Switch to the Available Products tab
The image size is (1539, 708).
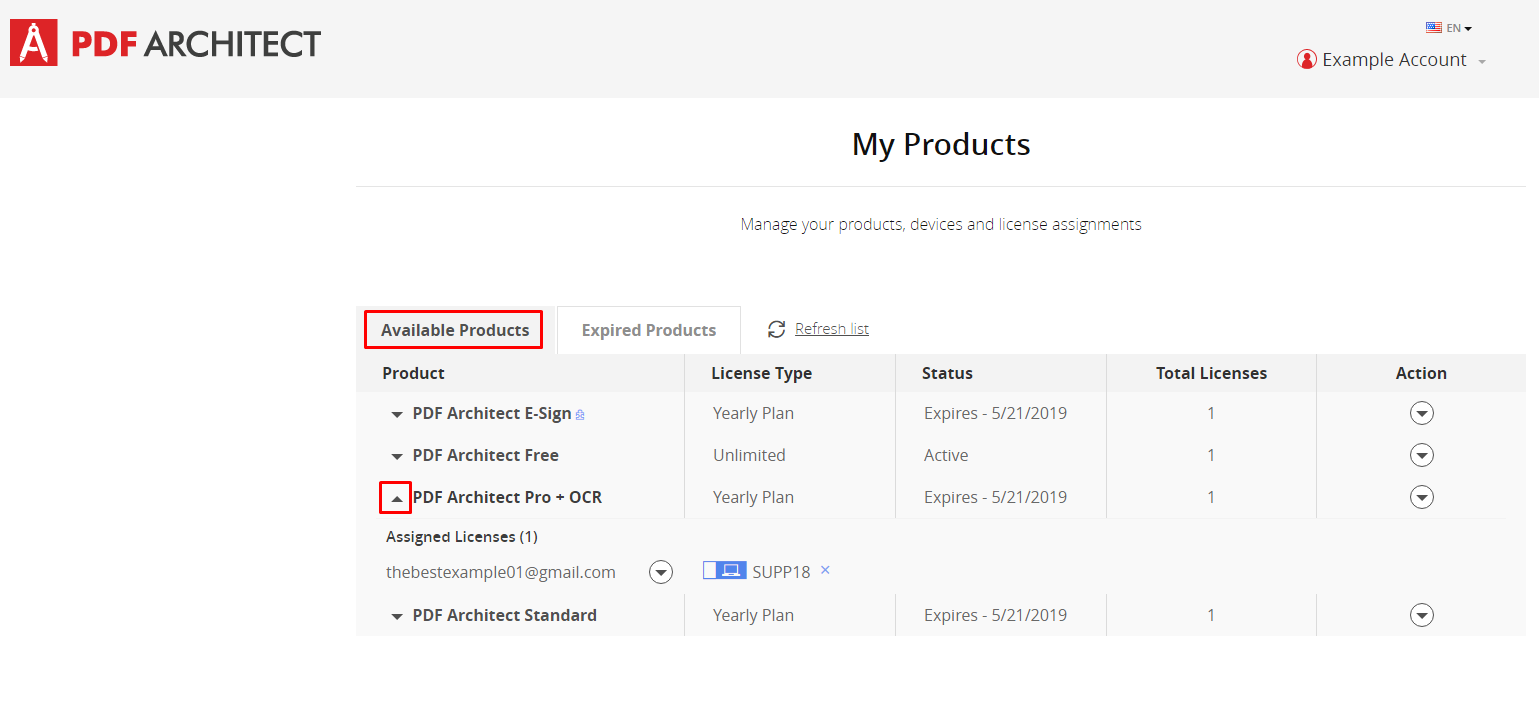pyautogui.click(x=454, y=330)
